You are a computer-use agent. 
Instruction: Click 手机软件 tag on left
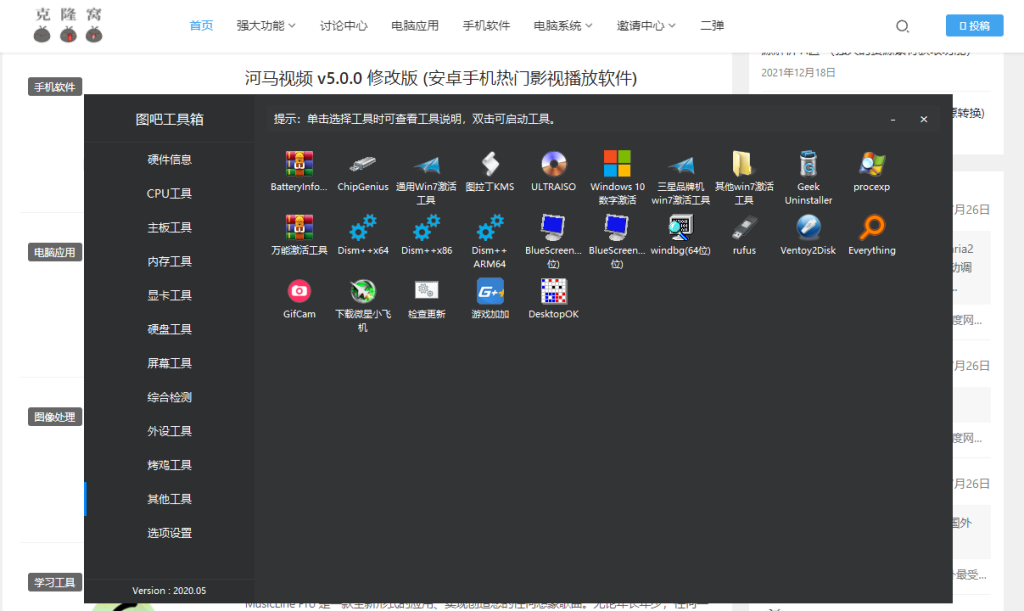point(55,87)
